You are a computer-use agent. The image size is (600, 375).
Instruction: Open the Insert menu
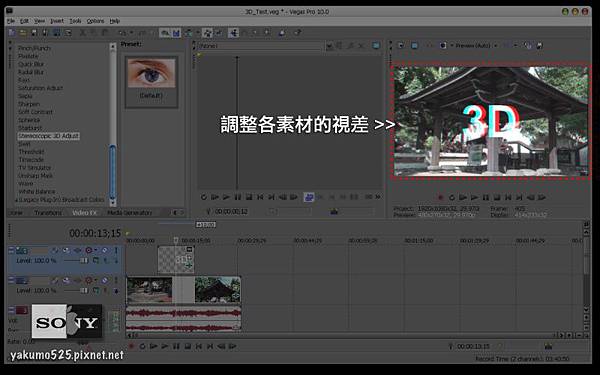[x=57, y=21]
